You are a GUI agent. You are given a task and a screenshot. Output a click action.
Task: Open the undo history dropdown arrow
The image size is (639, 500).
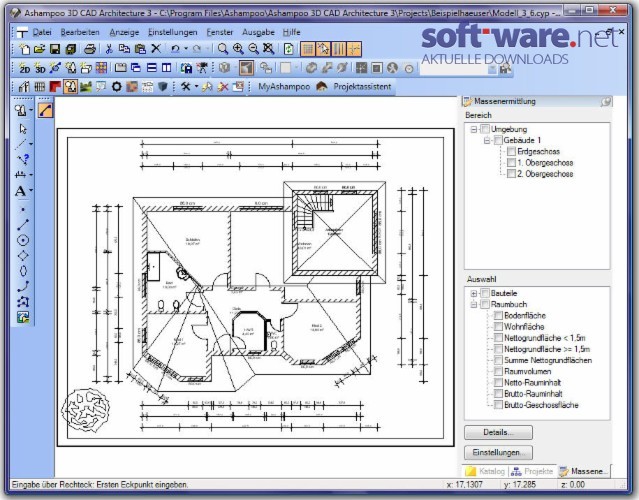pyautogui.click(x=186, y=49)
